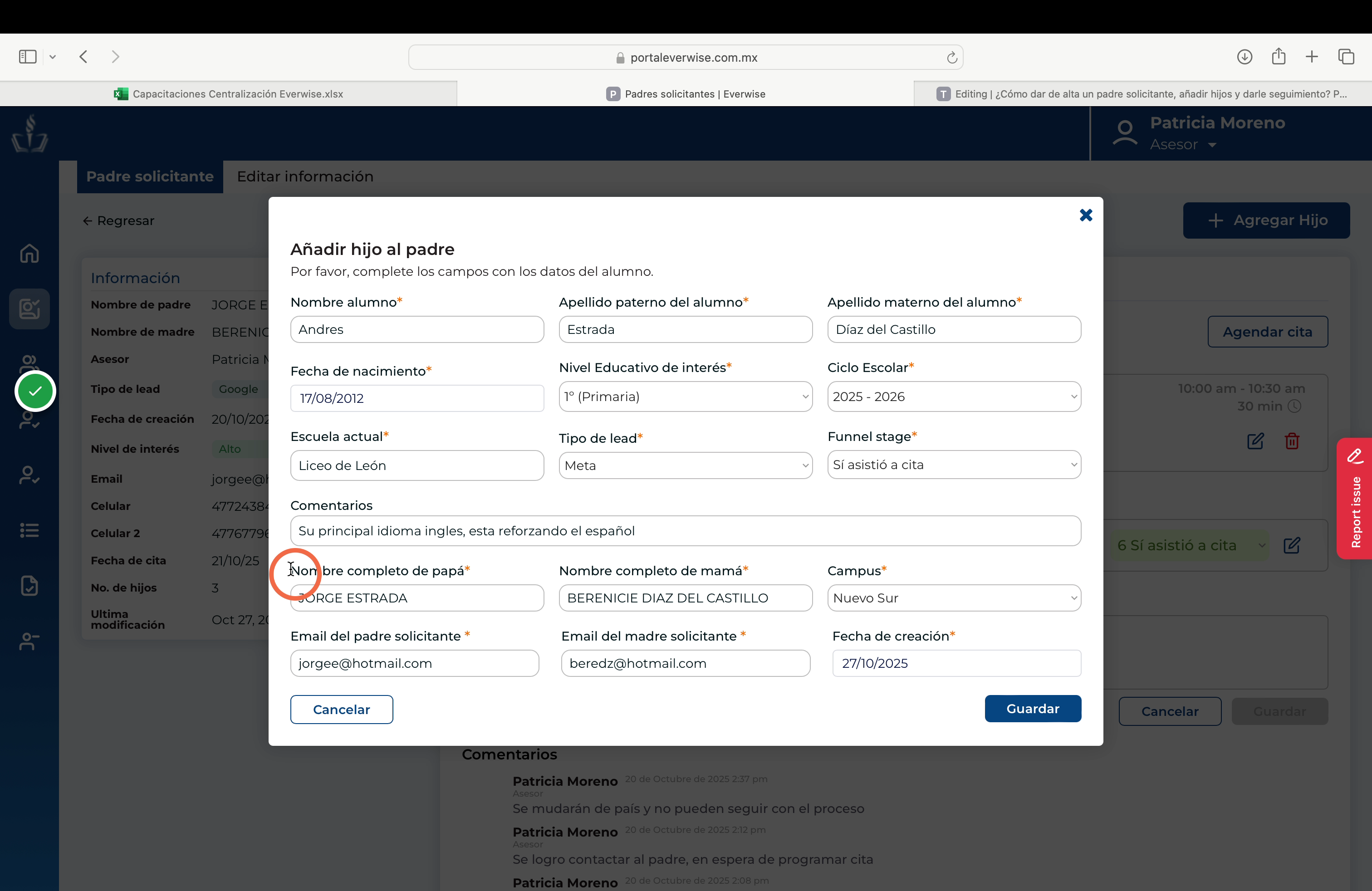Go back with the browser back arrow
This screenshot has height=891, width=1372.
pos(83,56)
